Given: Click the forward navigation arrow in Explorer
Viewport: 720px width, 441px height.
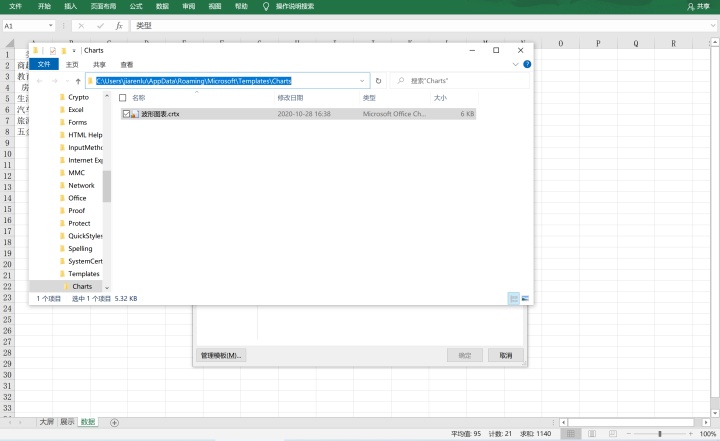Looking at the screenshot, I should (55, 81).
